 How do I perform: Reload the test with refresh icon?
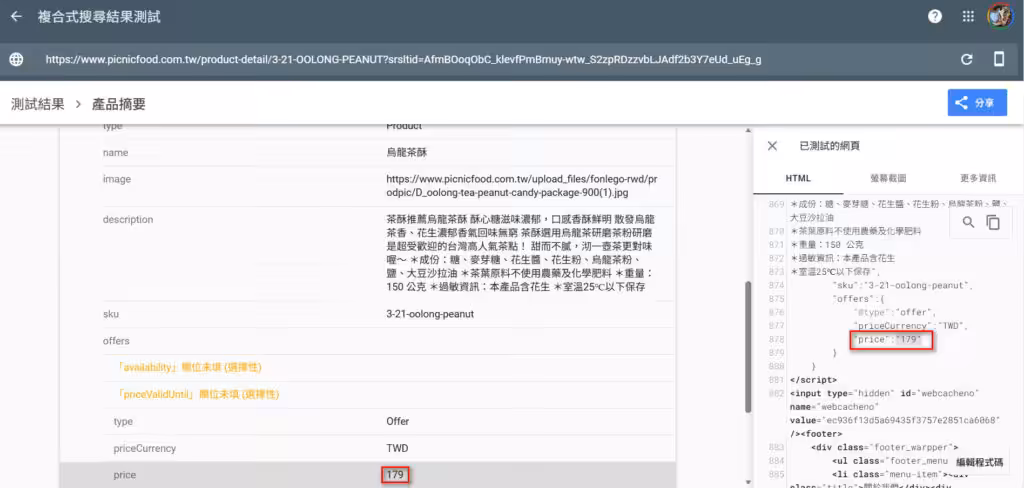(967, 59)
